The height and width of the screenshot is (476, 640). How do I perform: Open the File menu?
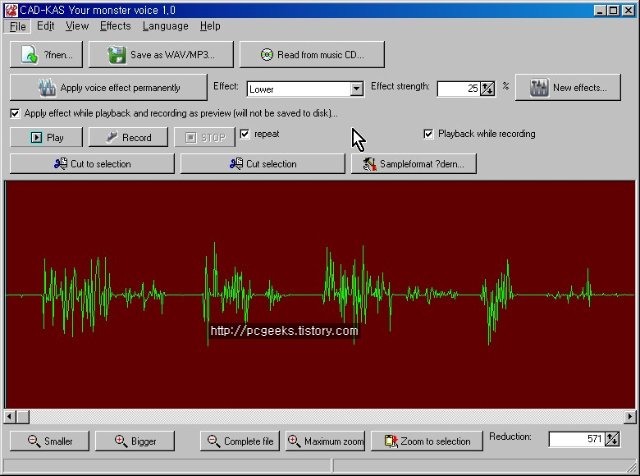[18, 27]
